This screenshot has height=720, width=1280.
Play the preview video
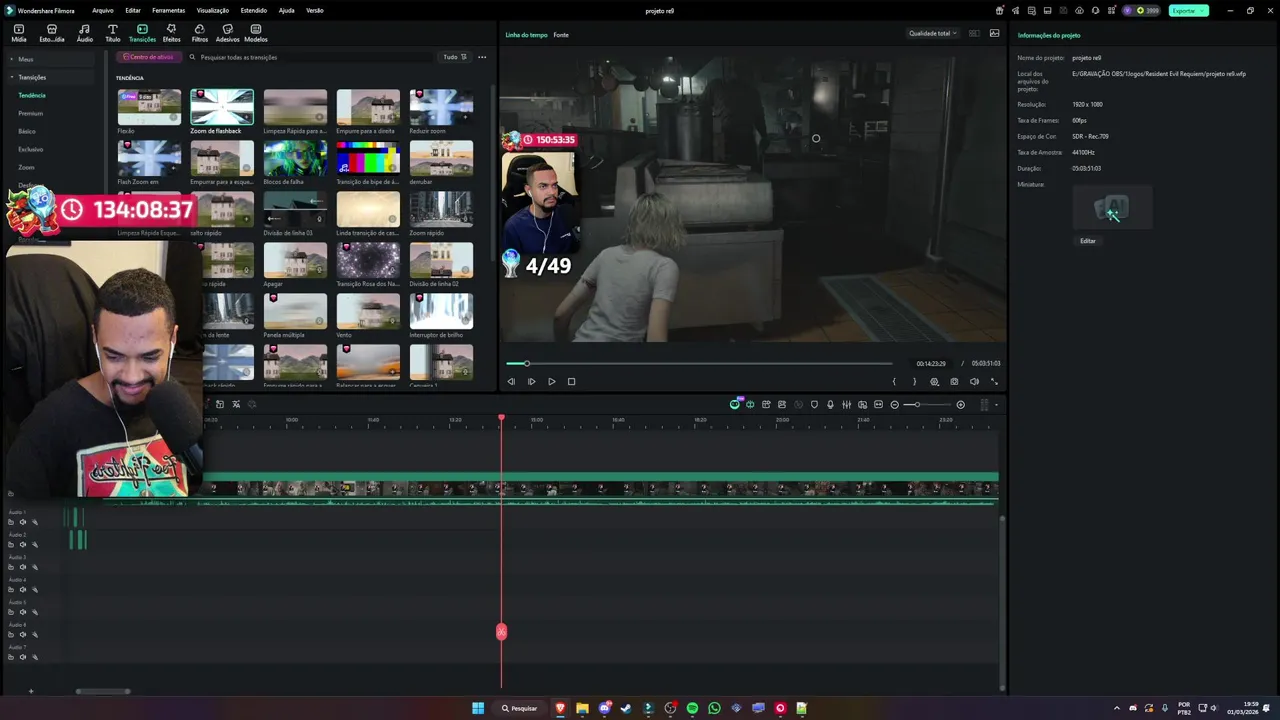coord(551,381)
